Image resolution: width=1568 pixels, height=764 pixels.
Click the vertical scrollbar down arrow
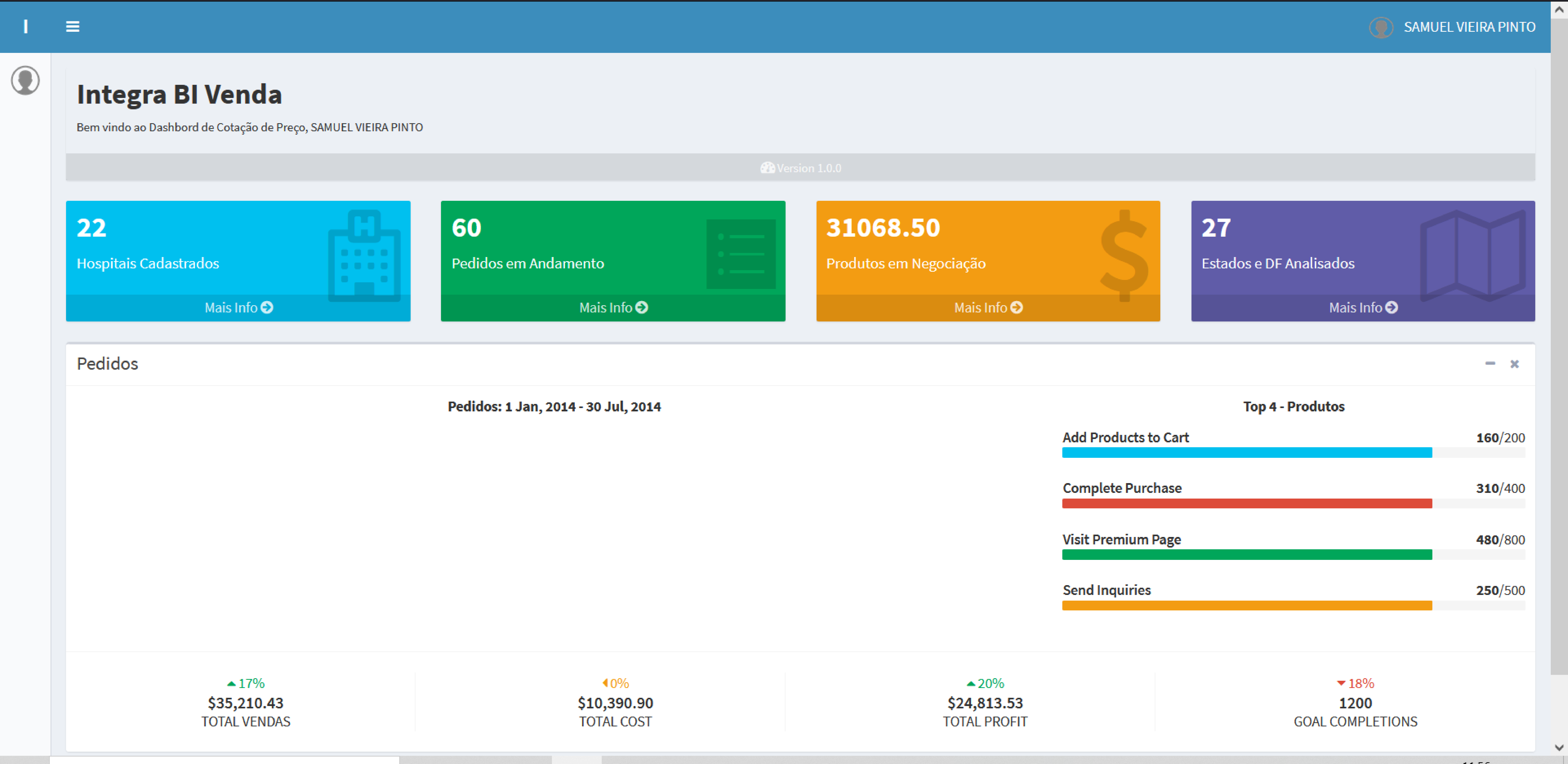tap(1559, 748)
